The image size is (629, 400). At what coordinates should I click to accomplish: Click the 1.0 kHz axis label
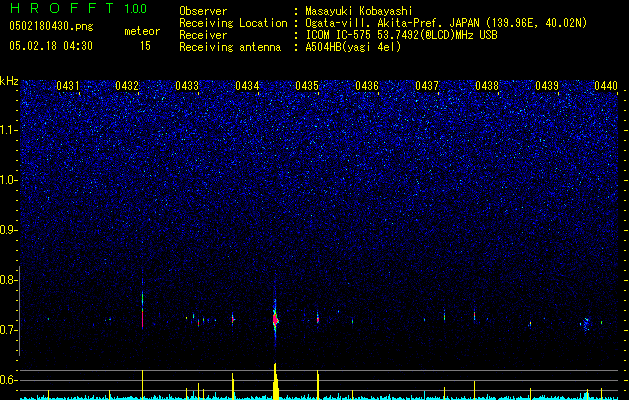pos(7,180)
